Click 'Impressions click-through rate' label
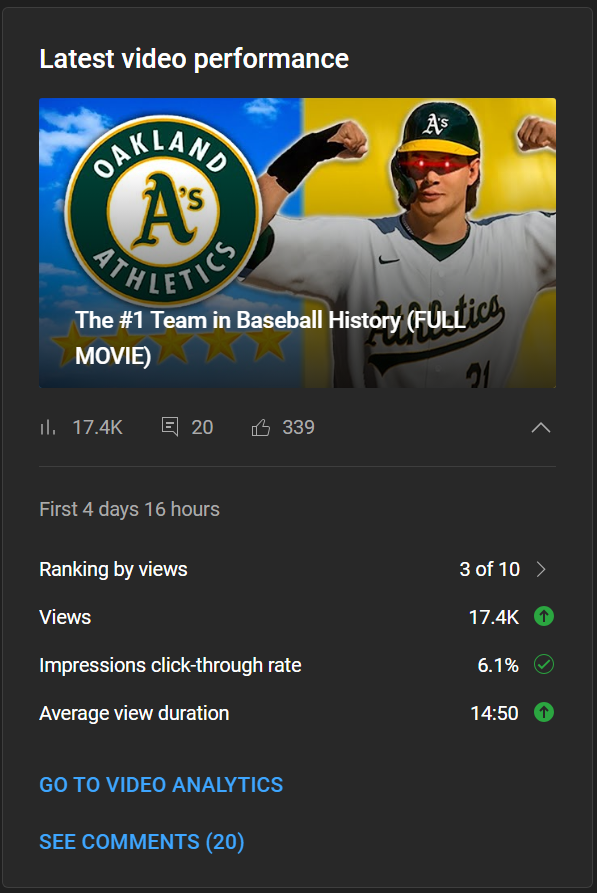The image size is (597, 893). (x=170, y=665)
